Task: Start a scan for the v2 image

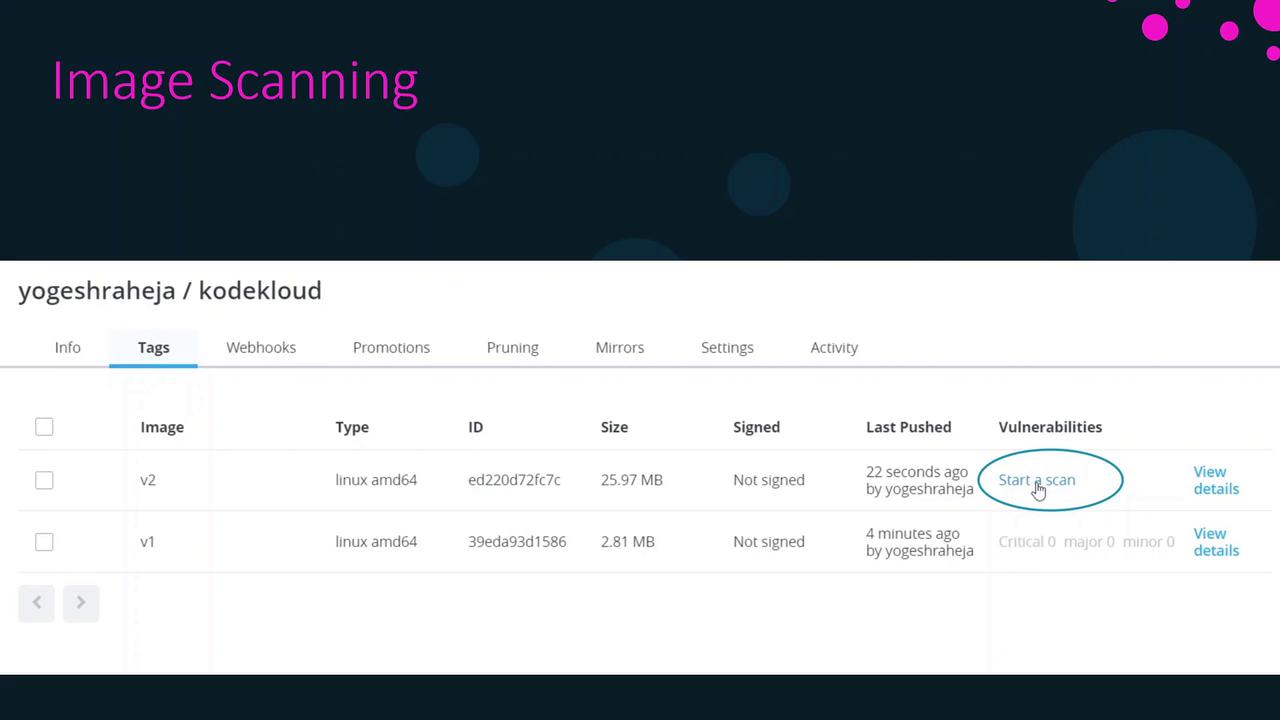Action: pos(1037,480)
